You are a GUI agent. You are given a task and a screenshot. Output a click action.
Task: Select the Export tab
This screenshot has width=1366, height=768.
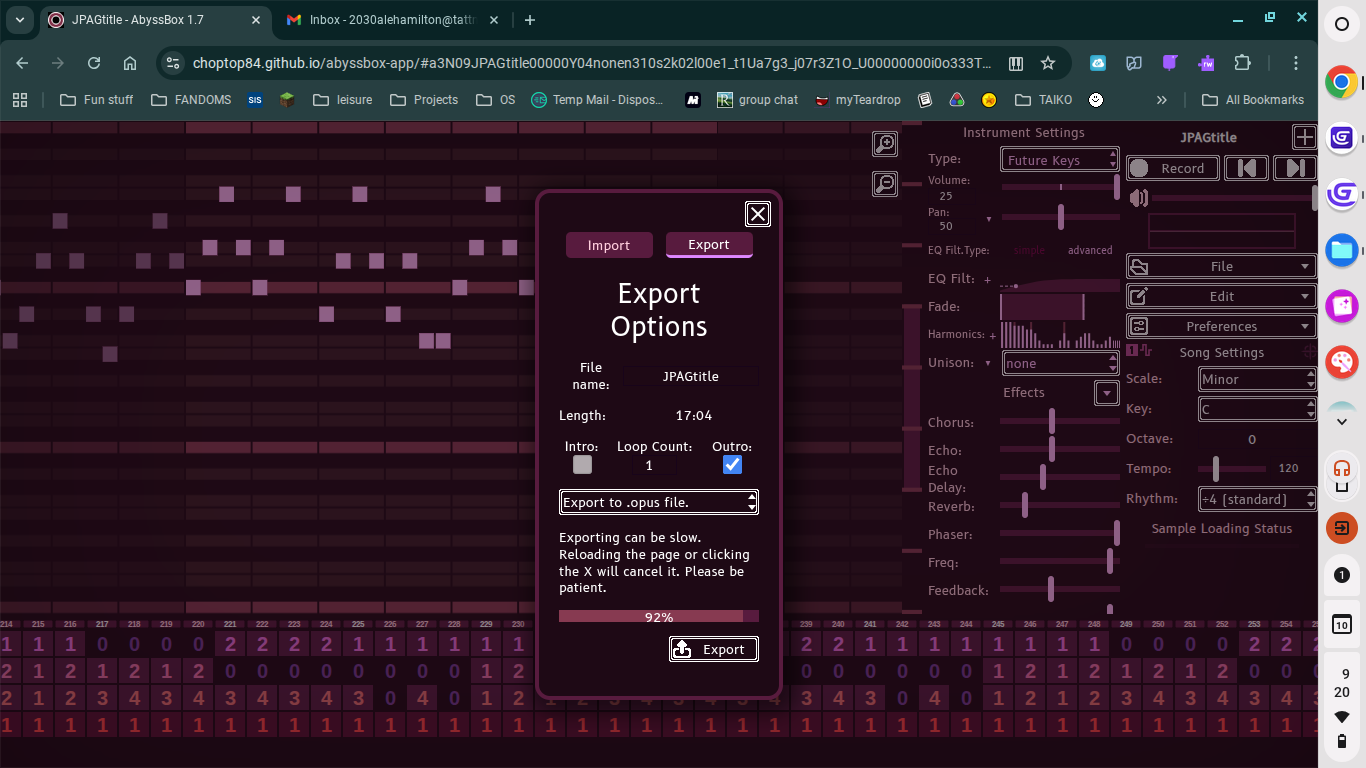click(x=709, y=245)
